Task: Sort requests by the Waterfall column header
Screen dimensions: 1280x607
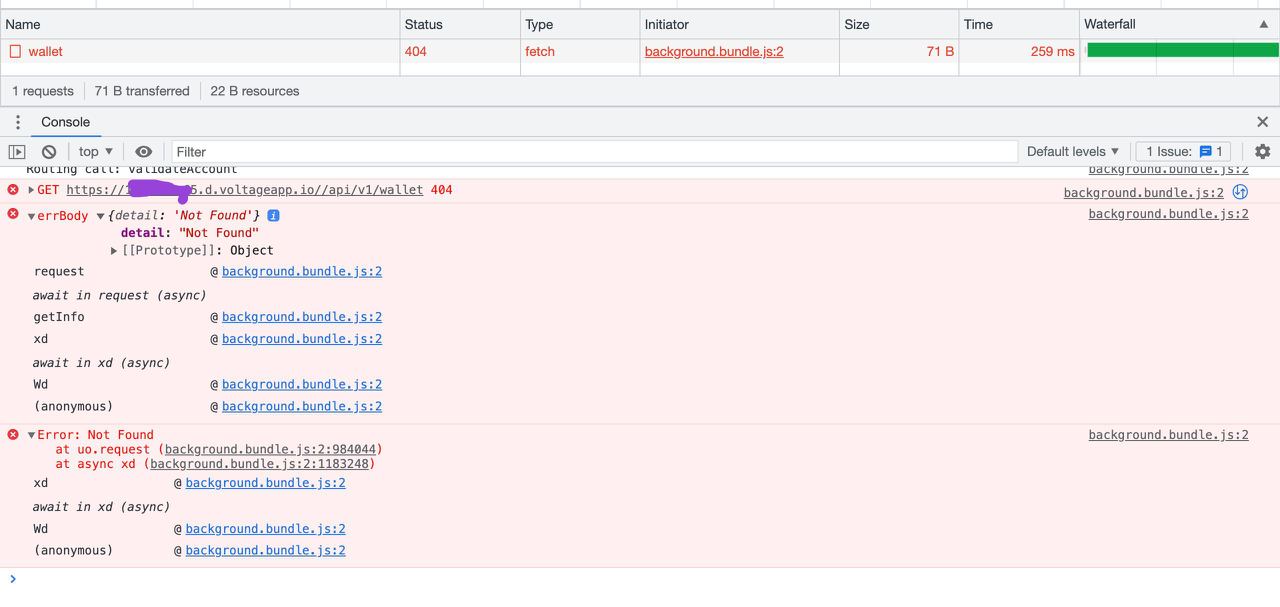Action: pos(1113,24)
